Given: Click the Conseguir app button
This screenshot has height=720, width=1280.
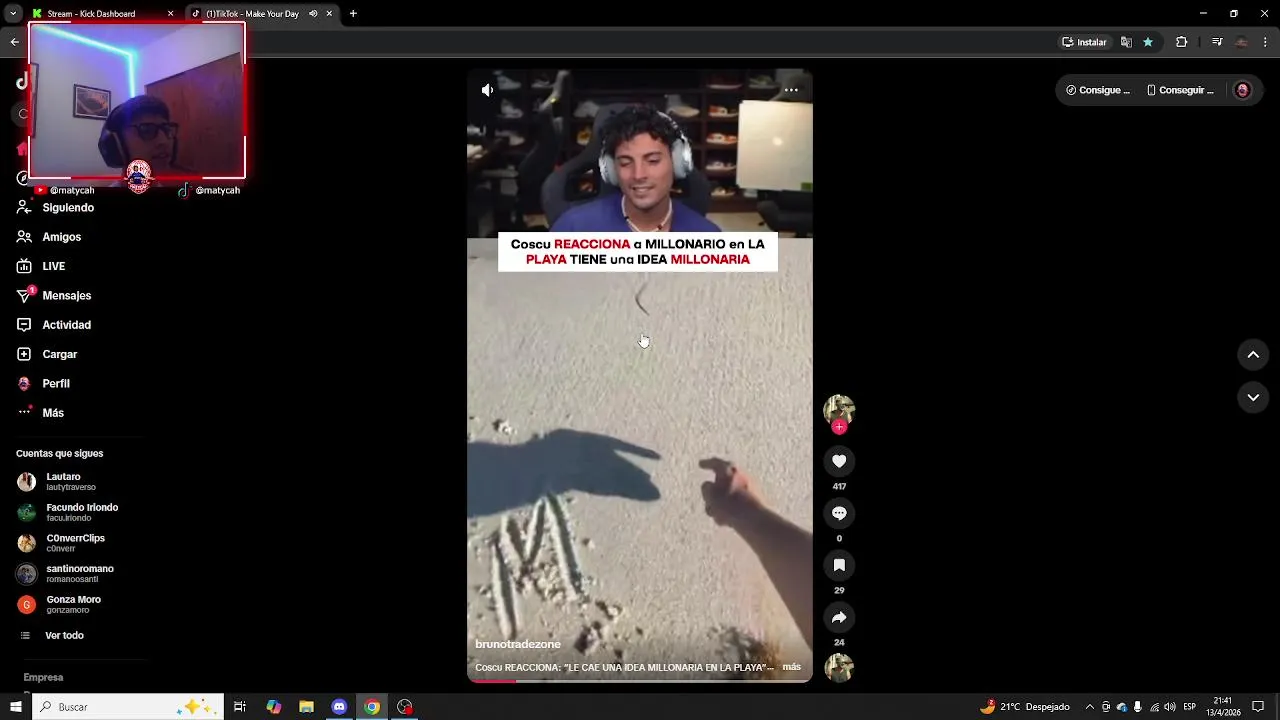Looking at the screenshot, I should (1180, 90).
